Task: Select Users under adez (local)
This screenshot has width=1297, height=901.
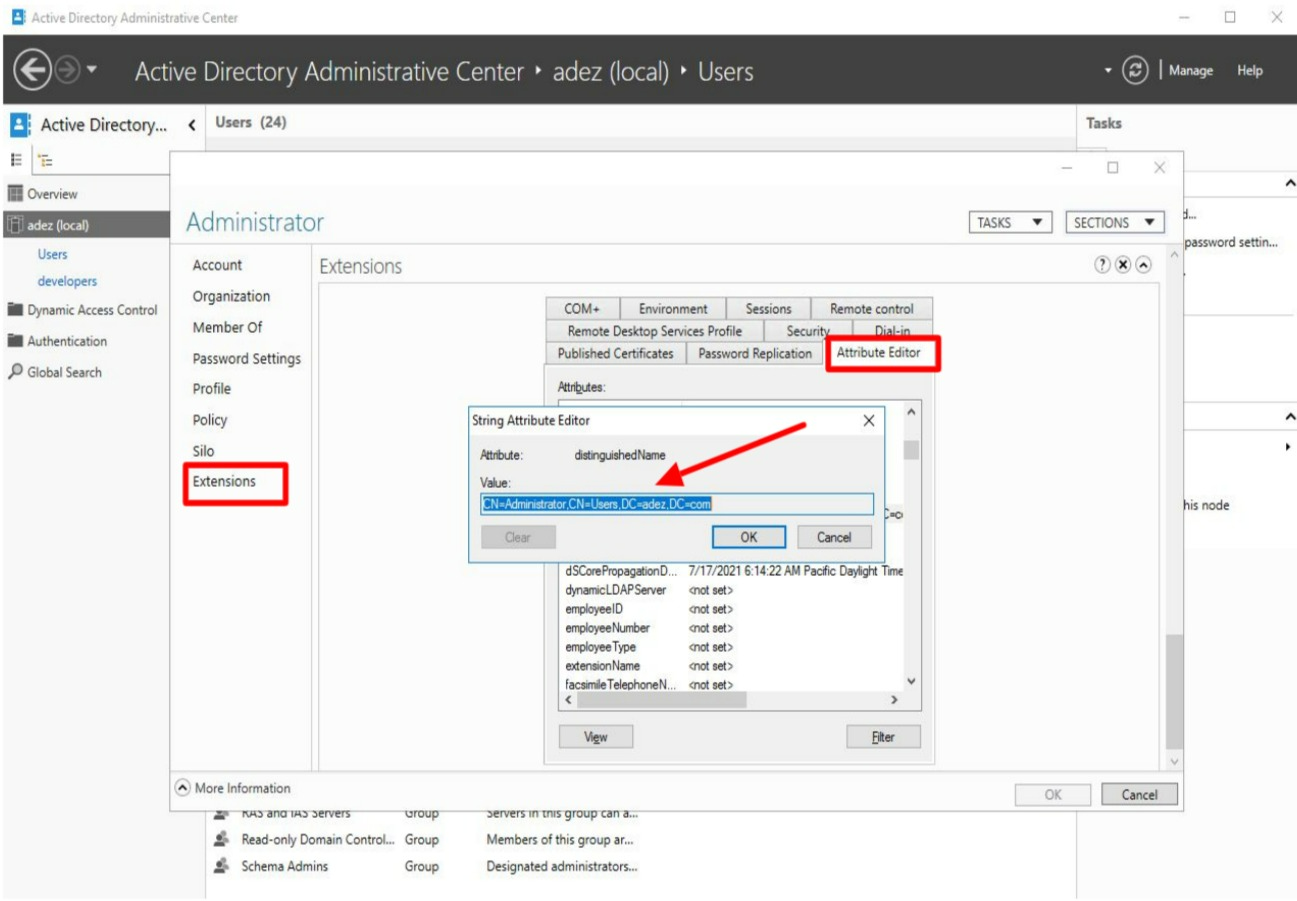Action: 53,255
